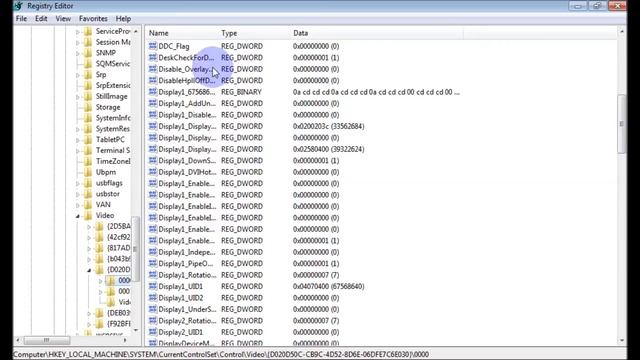Click the data 0x04070400 (67568640)
640x360 pixels.
[x=328, y=286]
